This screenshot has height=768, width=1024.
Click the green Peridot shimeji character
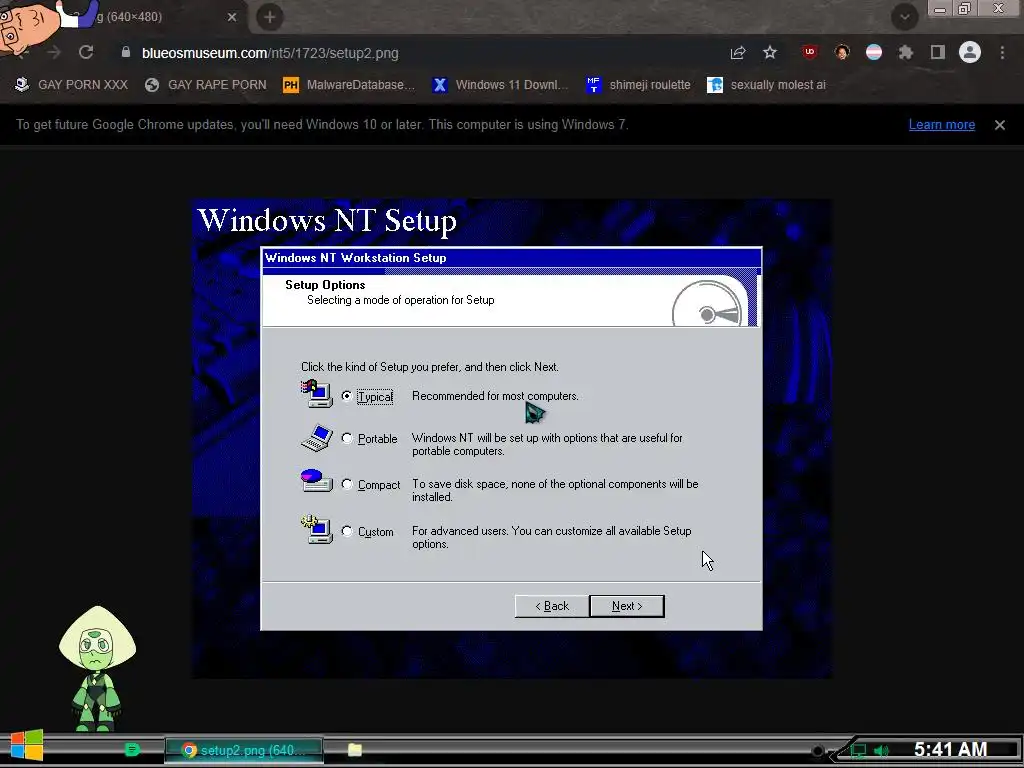97,668
